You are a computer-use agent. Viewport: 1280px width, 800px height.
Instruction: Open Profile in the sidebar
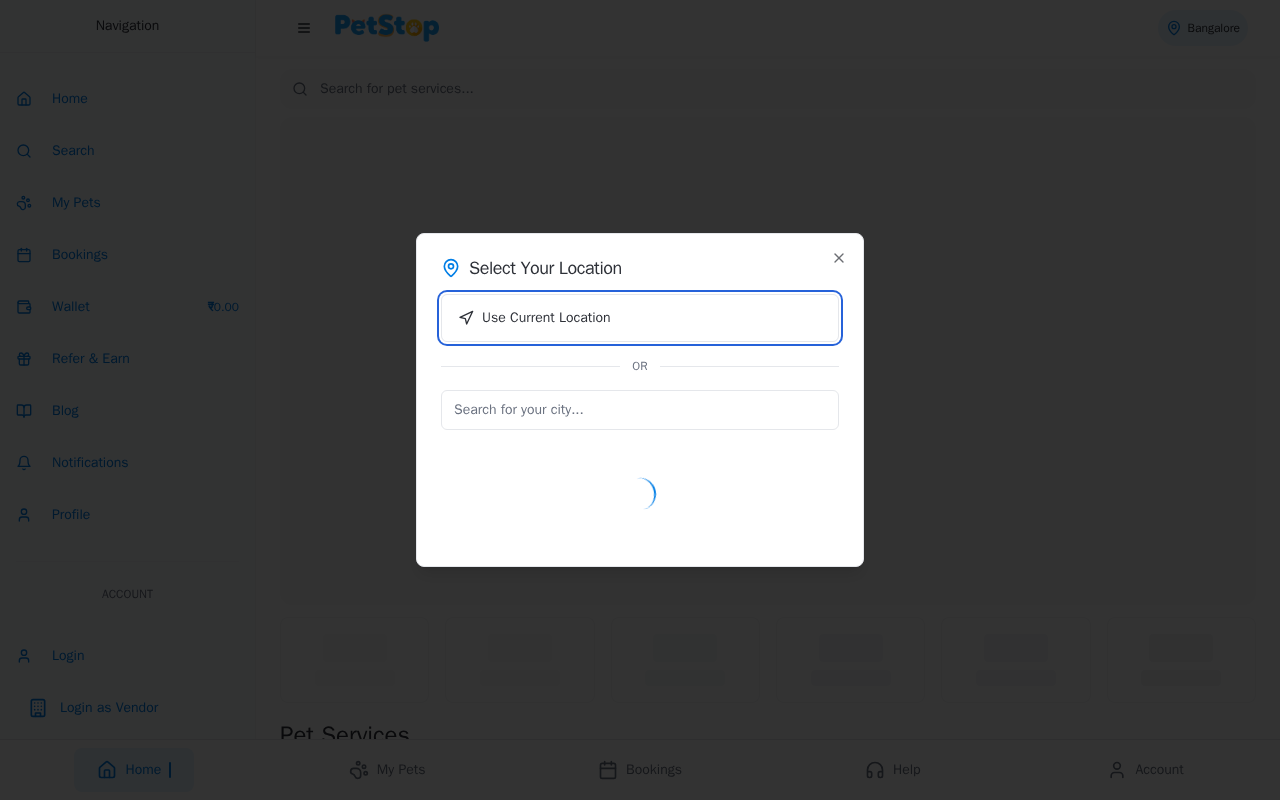(x=70, y=515)
